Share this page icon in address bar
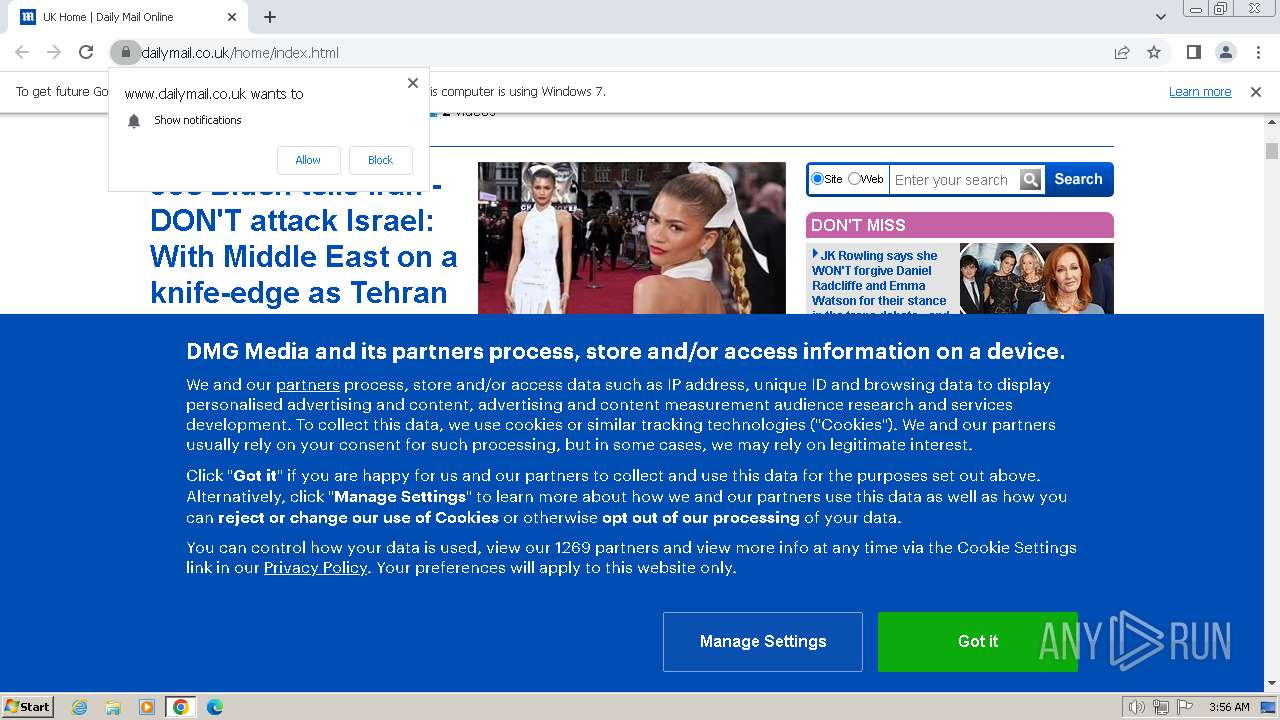 [1122, 52]
